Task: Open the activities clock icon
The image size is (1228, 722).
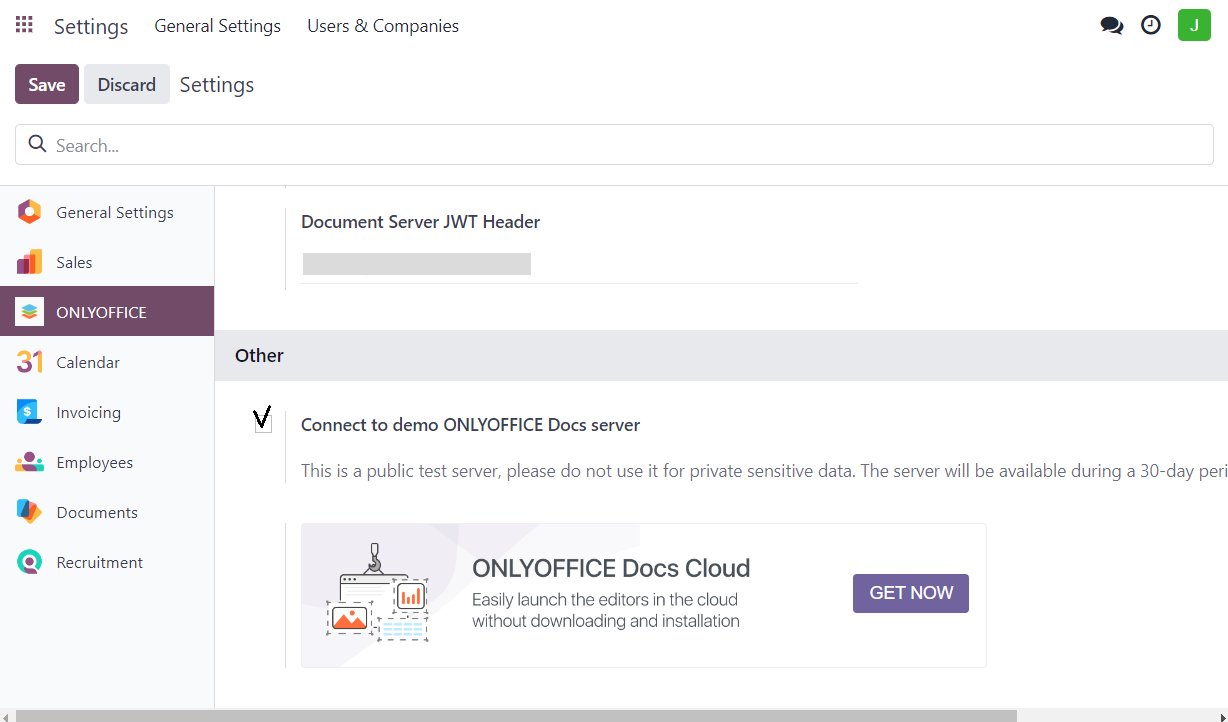Action: click(x=1151, y=26)
